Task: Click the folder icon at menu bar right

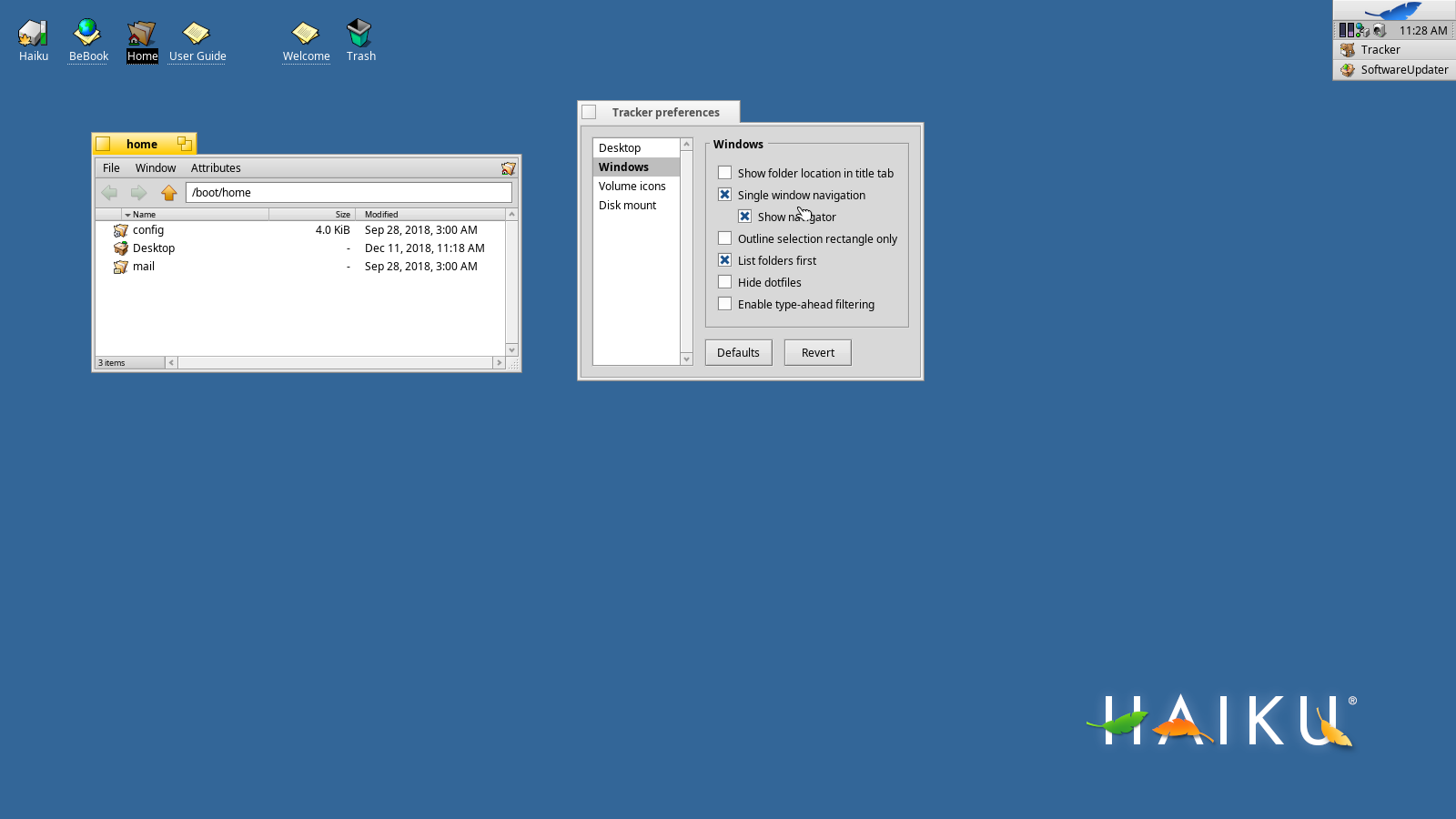Action: tap(508, 168)
